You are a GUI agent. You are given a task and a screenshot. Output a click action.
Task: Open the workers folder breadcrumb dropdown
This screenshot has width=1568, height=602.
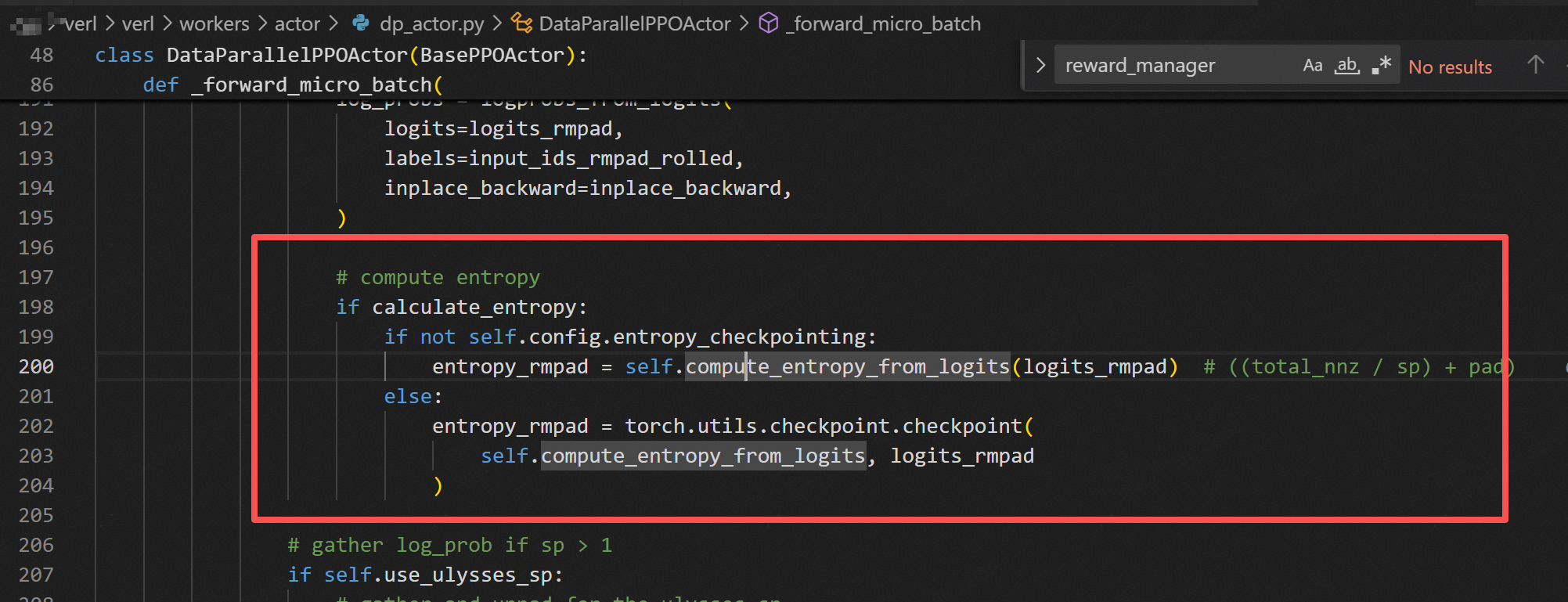point(214,24)
